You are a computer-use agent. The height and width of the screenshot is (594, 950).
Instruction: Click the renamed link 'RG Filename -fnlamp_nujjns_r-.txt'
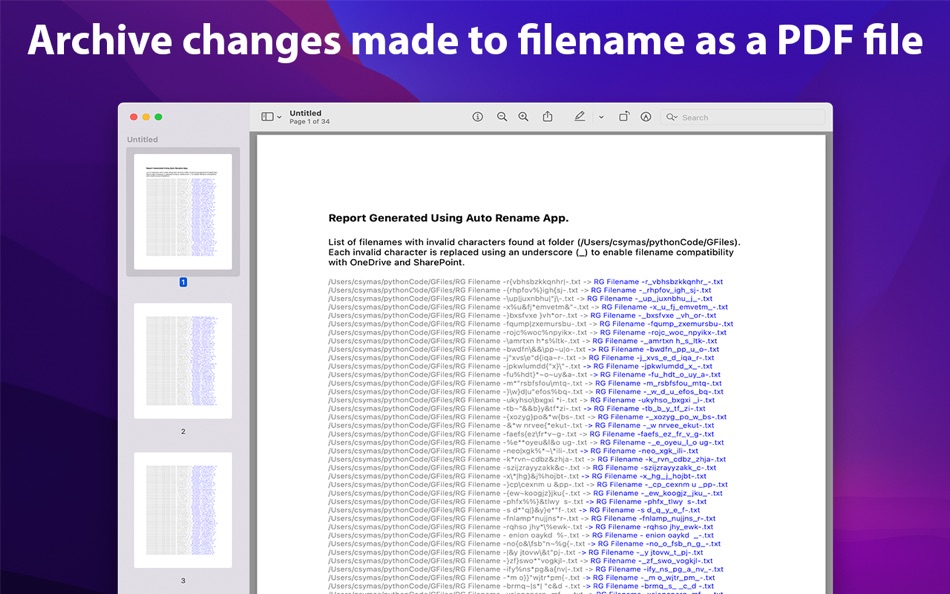[x=653, y=519]
